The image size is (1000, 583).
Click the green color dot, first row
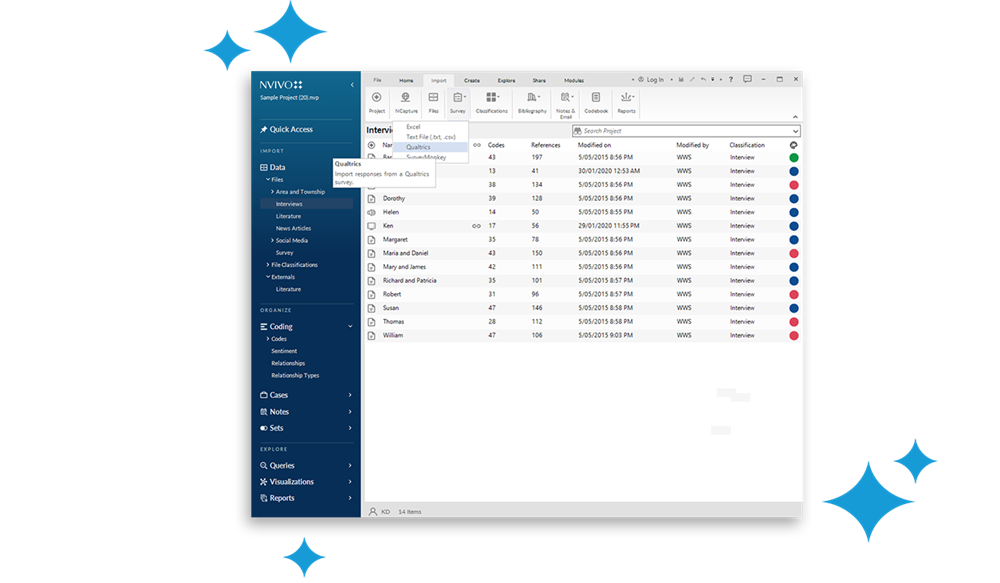click(x=794, y=158)
